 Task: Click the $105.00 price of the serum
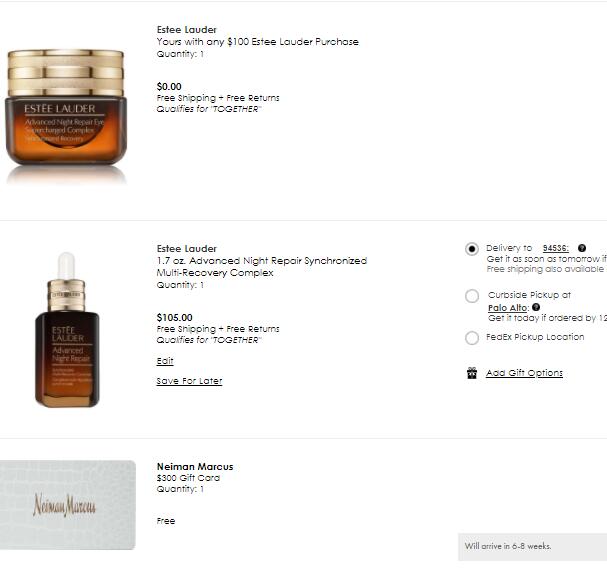click(x=175, y=318)
